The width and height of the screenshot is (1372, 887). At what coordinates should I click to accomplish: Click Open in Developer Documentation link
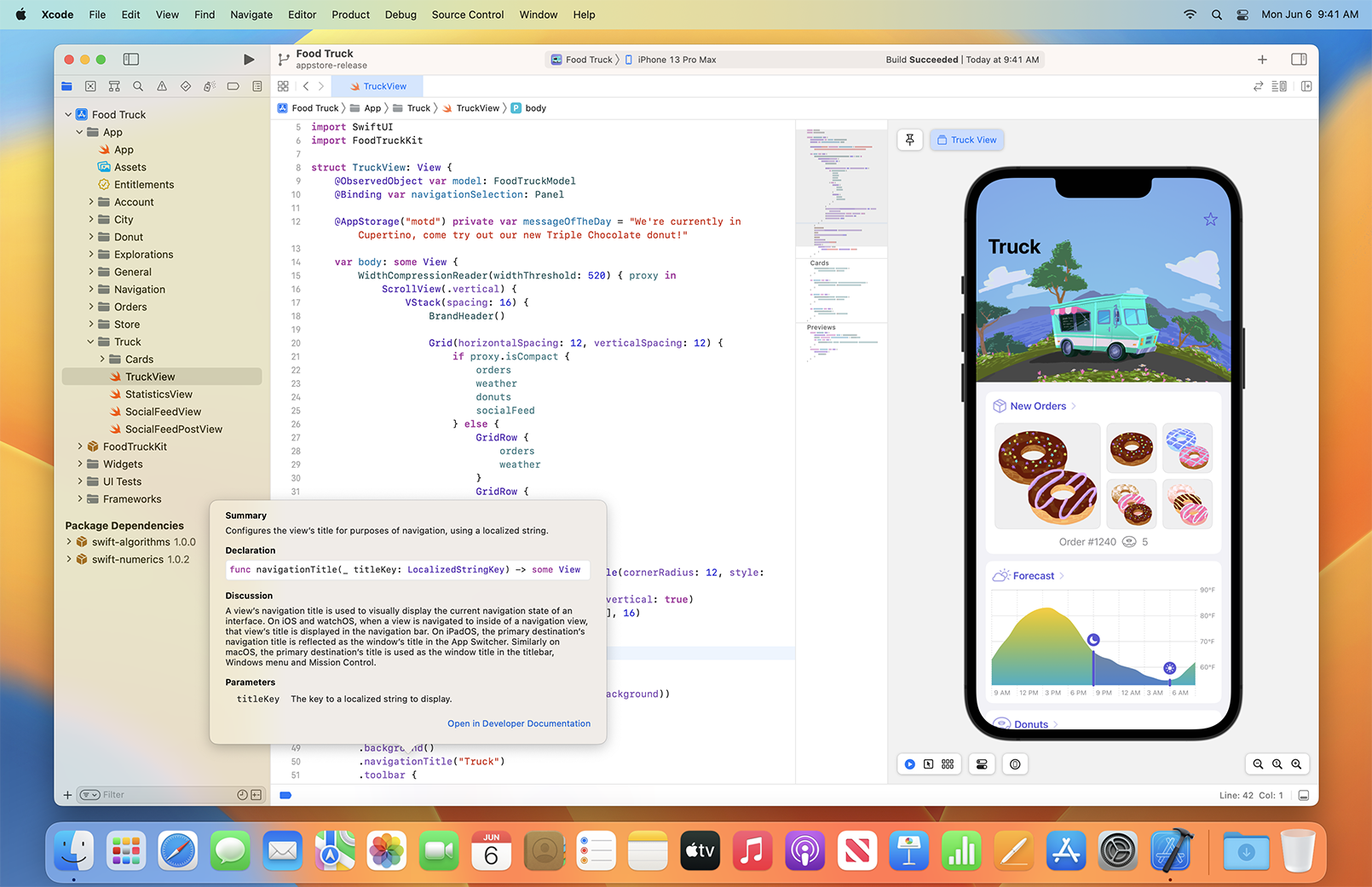519,723
